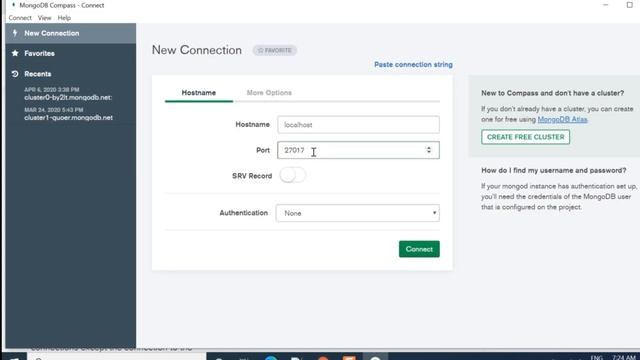The image size is (640, 360).
Task: Switch to the More Options tab
Action: coord(269,93)
